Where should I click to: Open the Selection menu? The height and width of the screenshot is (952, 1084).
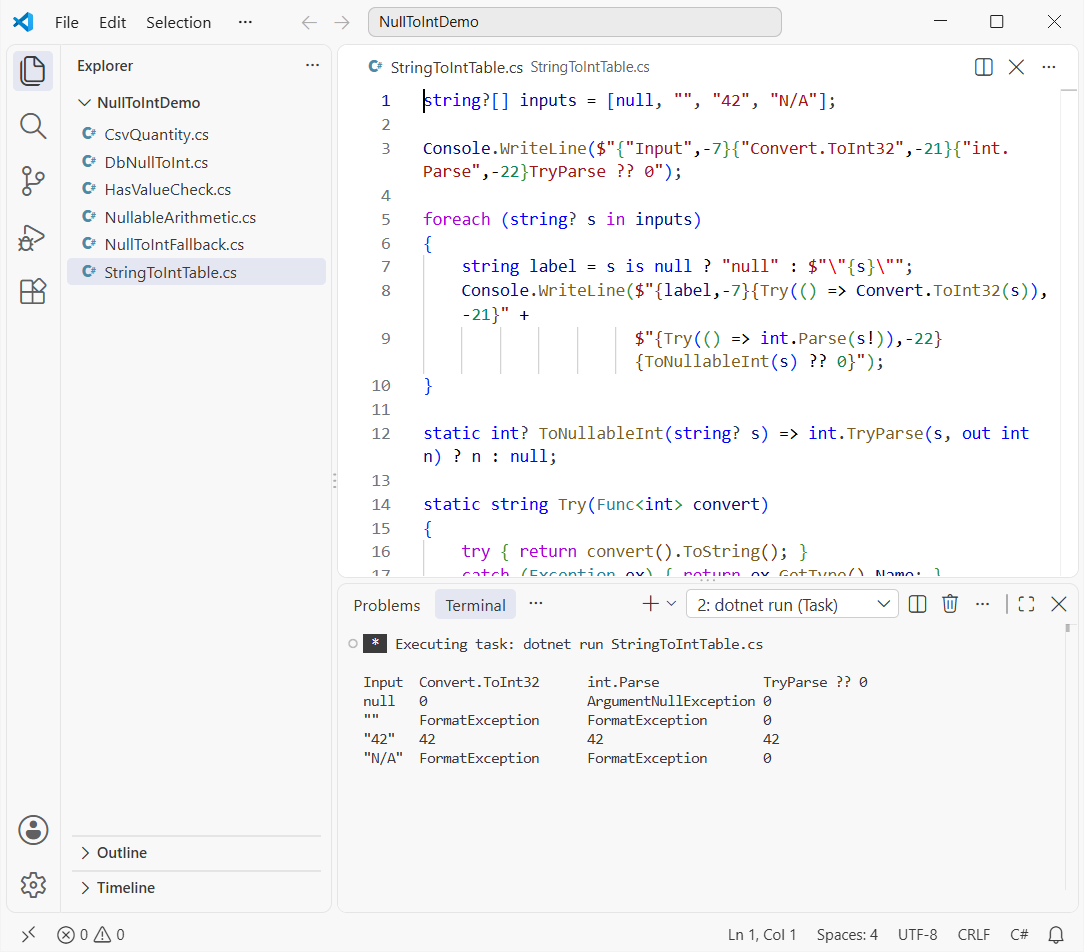coord(178,22)
